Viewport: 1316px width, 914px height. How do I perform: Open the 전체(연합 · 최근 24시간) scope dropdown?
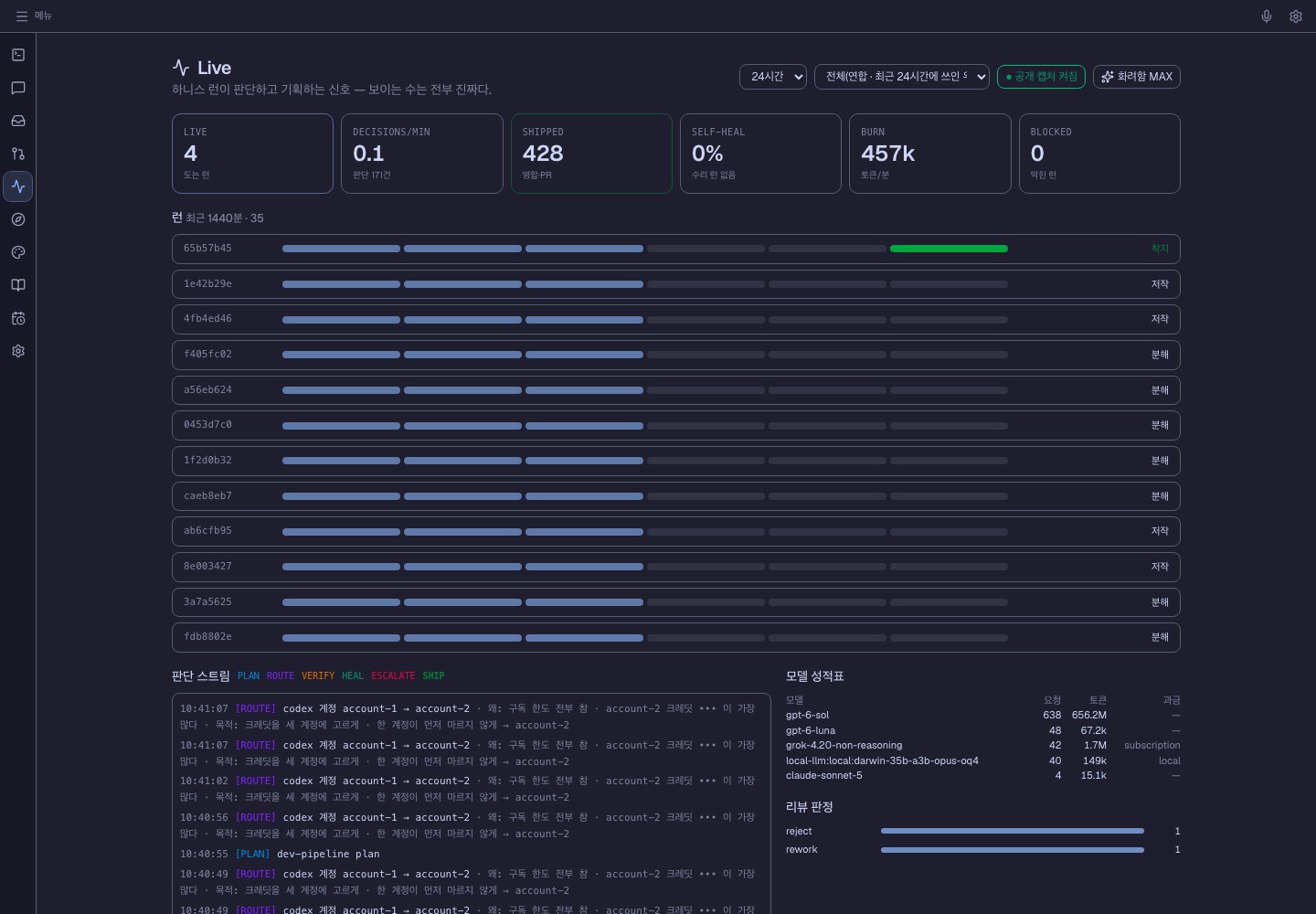pos(902,77)
